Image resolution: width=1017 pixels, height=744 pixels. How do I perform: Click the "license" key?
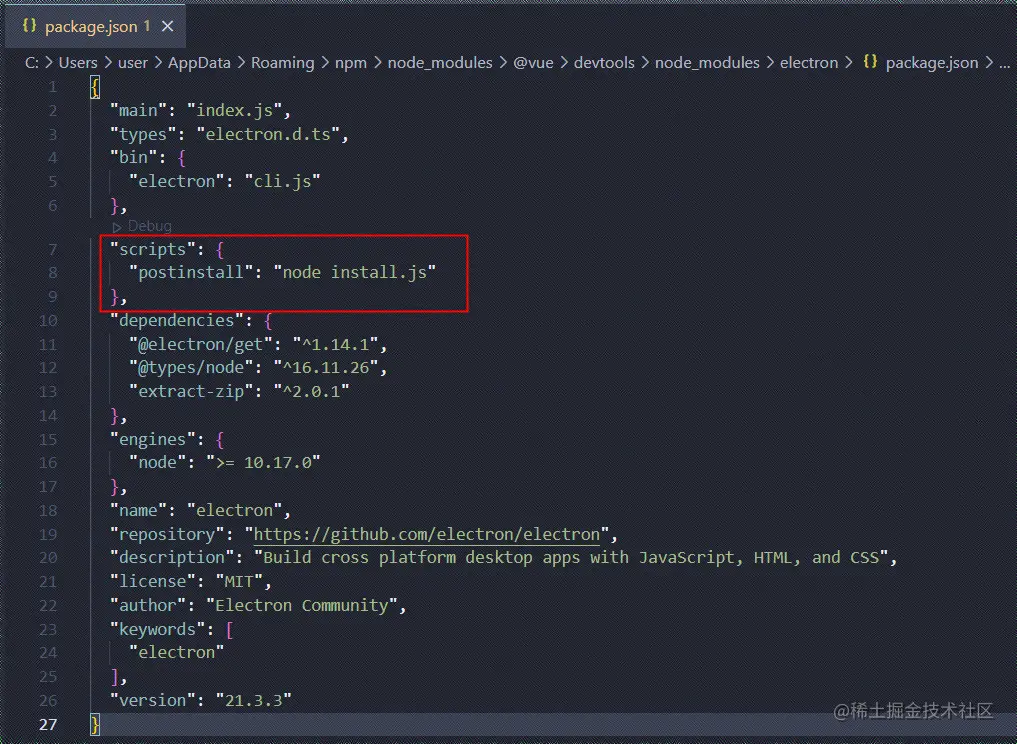[x=153, y=582]
